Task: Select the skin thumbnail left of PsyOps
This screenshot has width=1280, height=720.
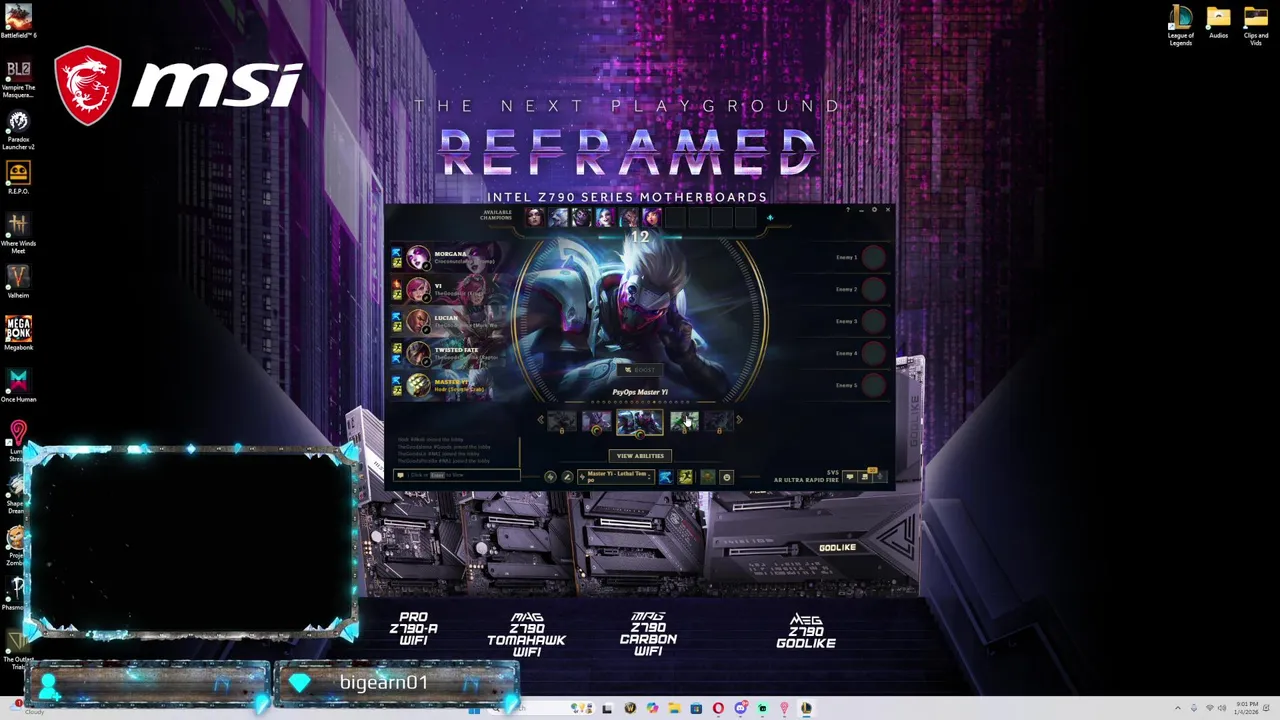Action: [597, 421]
